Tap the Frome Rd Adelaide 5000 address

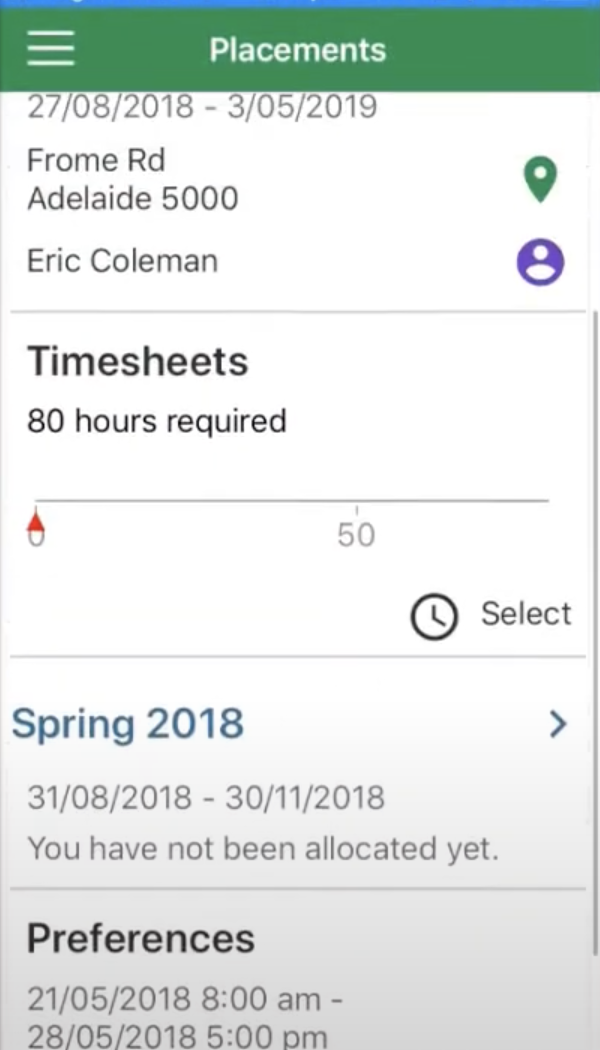132,180
